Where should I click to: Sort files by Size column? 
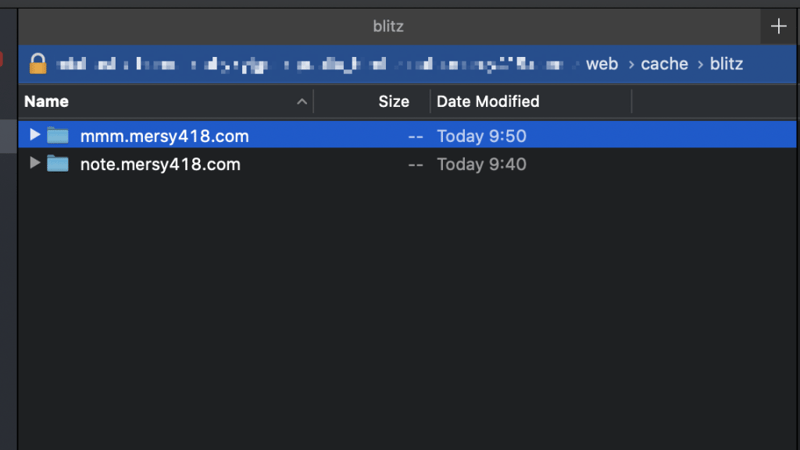pos(393,101)
